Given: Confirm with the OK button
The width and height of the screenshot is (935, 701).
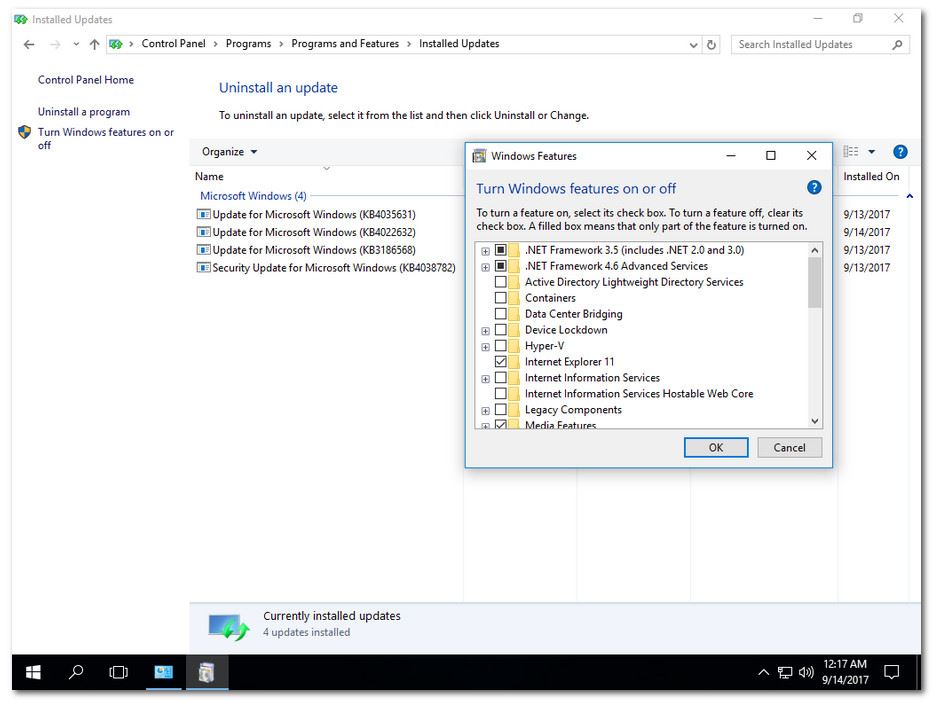Looking at the screenshot, I should point(716,448).
